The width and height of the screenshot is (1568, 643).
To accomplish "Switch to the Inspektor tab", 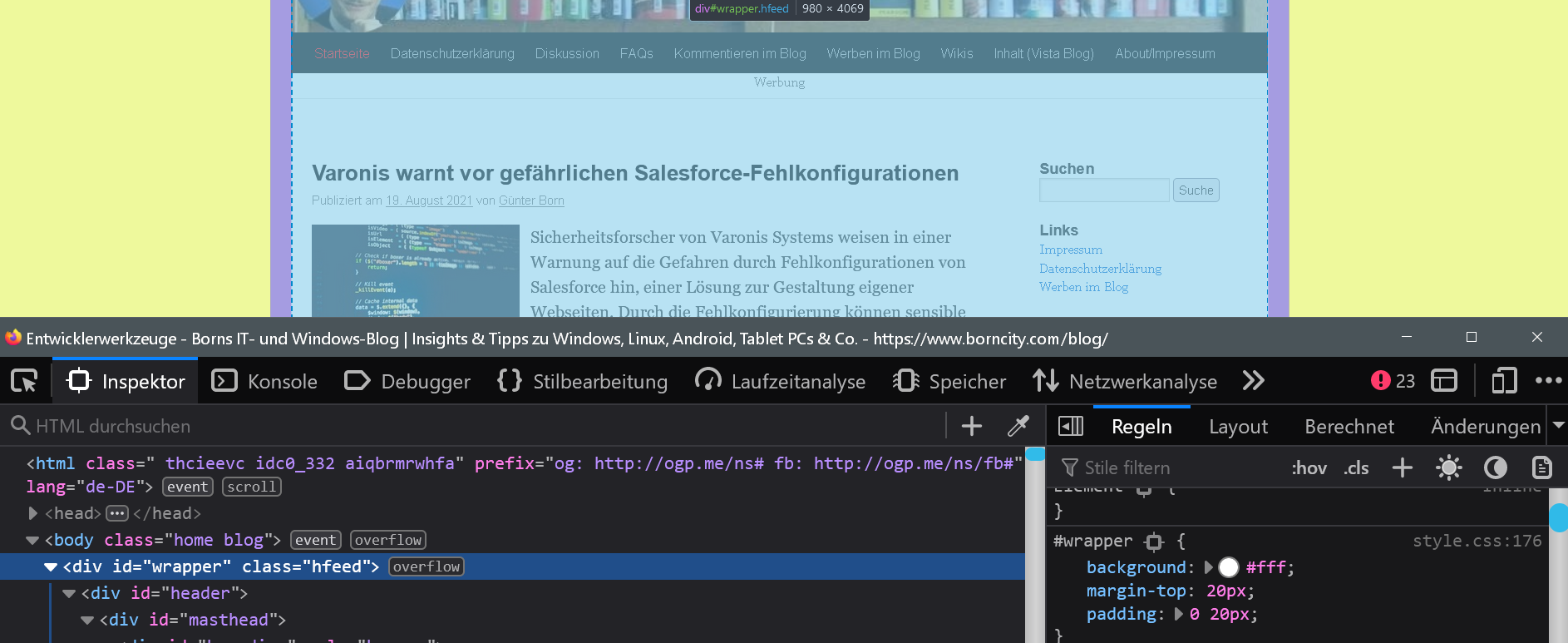I will pyautogui.click(x=126, y=381).
